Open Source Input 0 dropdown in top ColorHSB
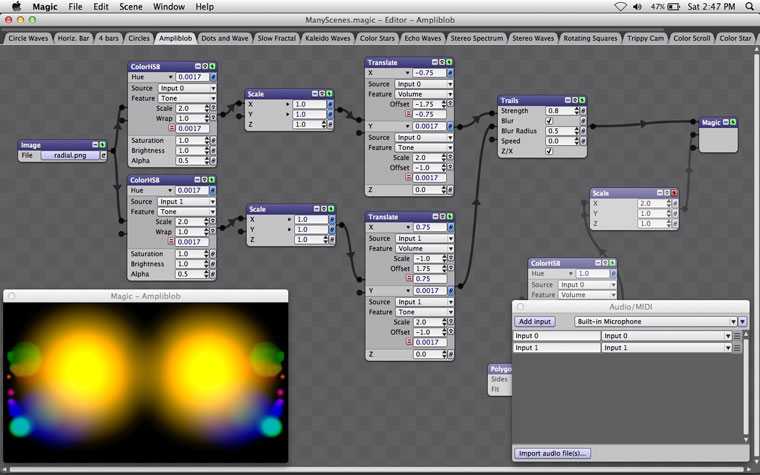The width and height of the screenshot is (760, 475). (x=186, y=88)
